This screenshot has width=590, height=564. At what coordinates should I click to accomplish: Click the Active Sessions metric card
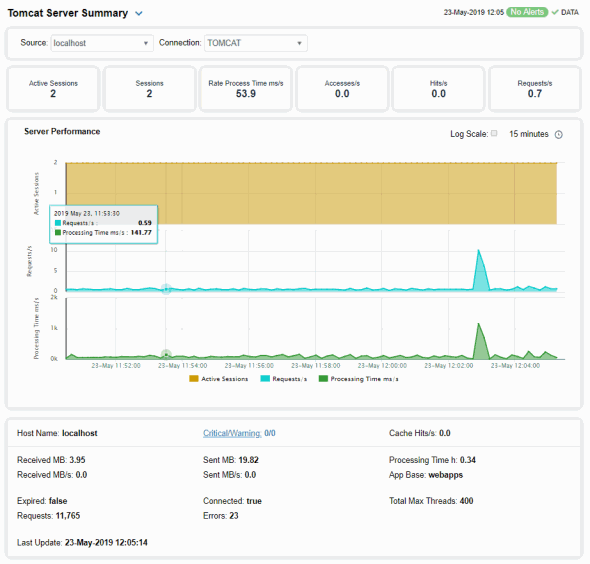pos(53,89)
